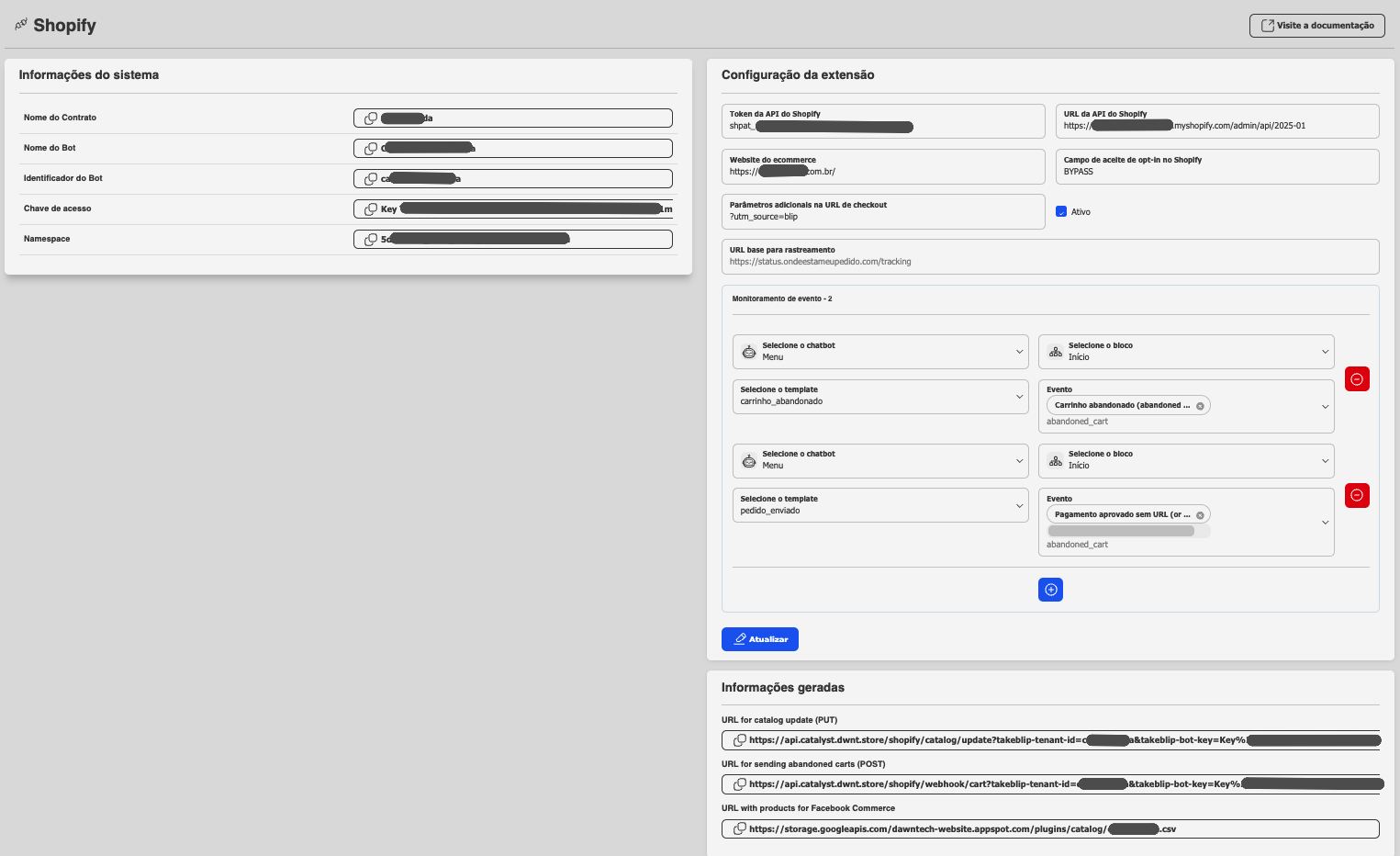Remove the pedido_enviado event monitoring row
Screen dimensions: 1400x856
click(x=1357, y=496)
